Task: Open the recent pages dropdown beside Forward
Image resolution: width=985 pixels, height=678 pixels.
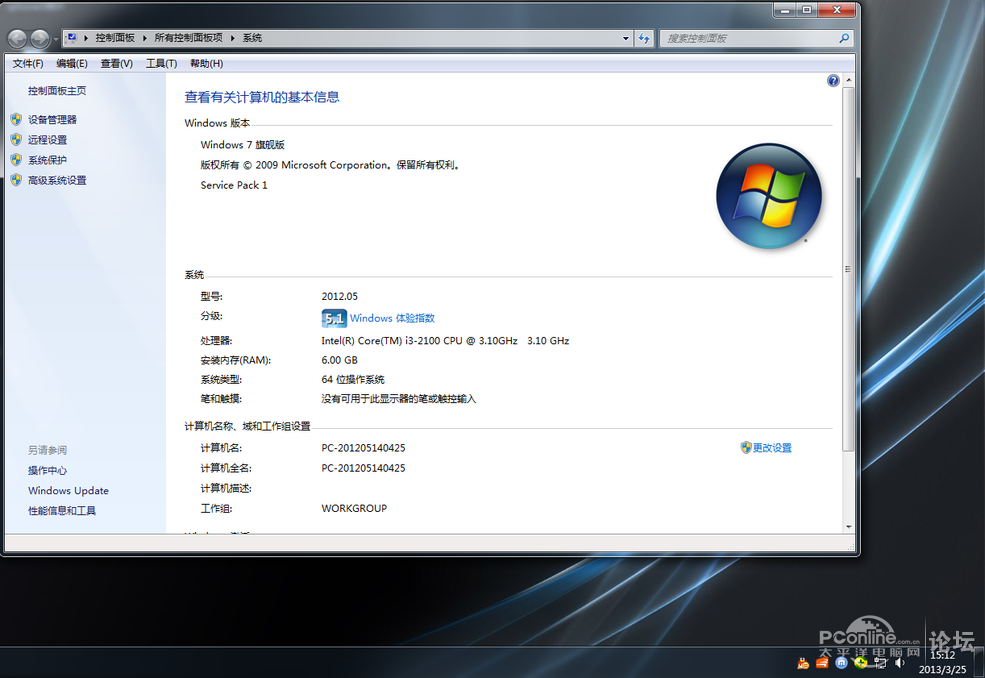Action: 55,40
